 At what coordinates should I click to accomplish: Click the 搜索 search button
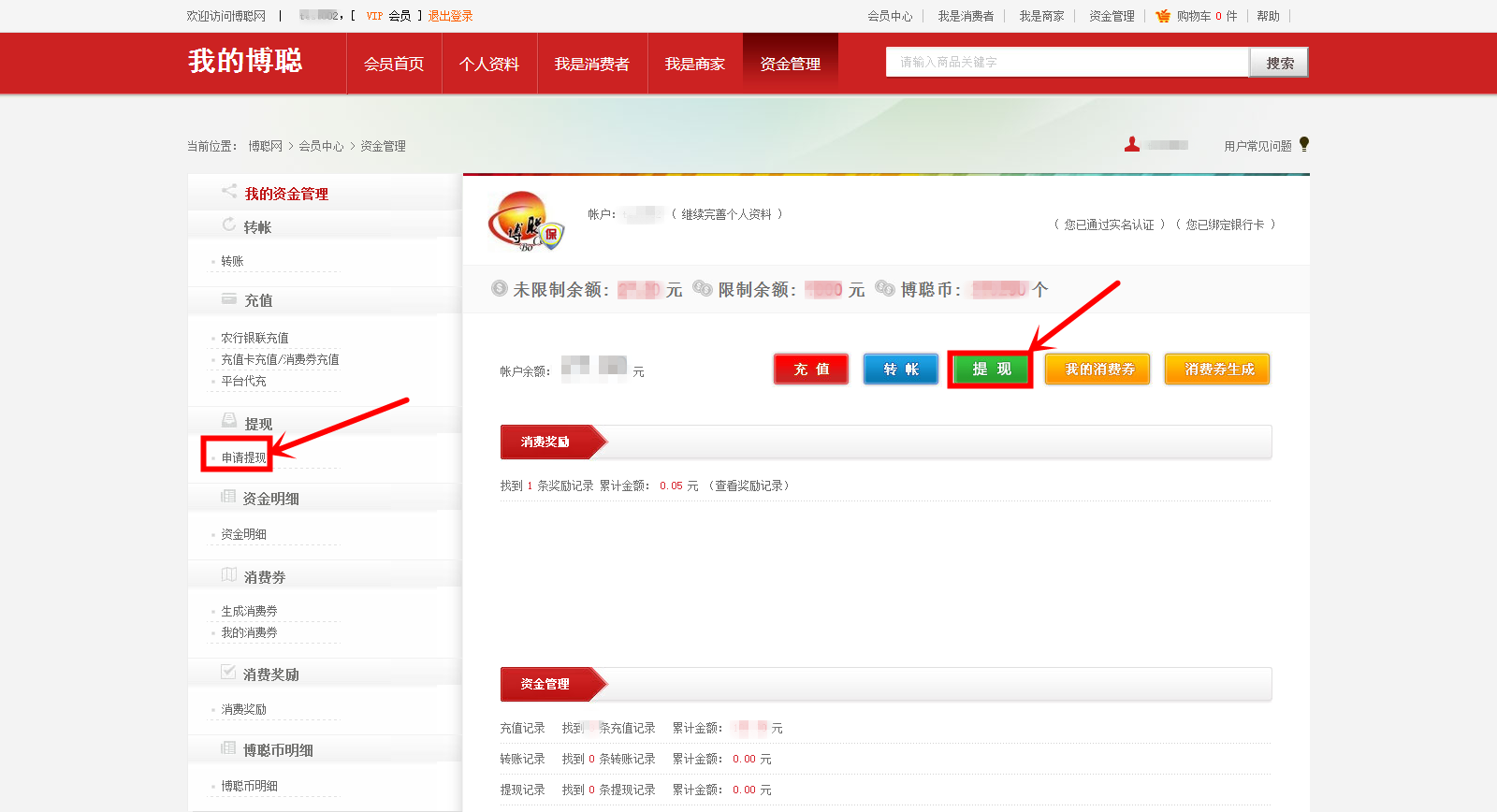(1279, 63)
